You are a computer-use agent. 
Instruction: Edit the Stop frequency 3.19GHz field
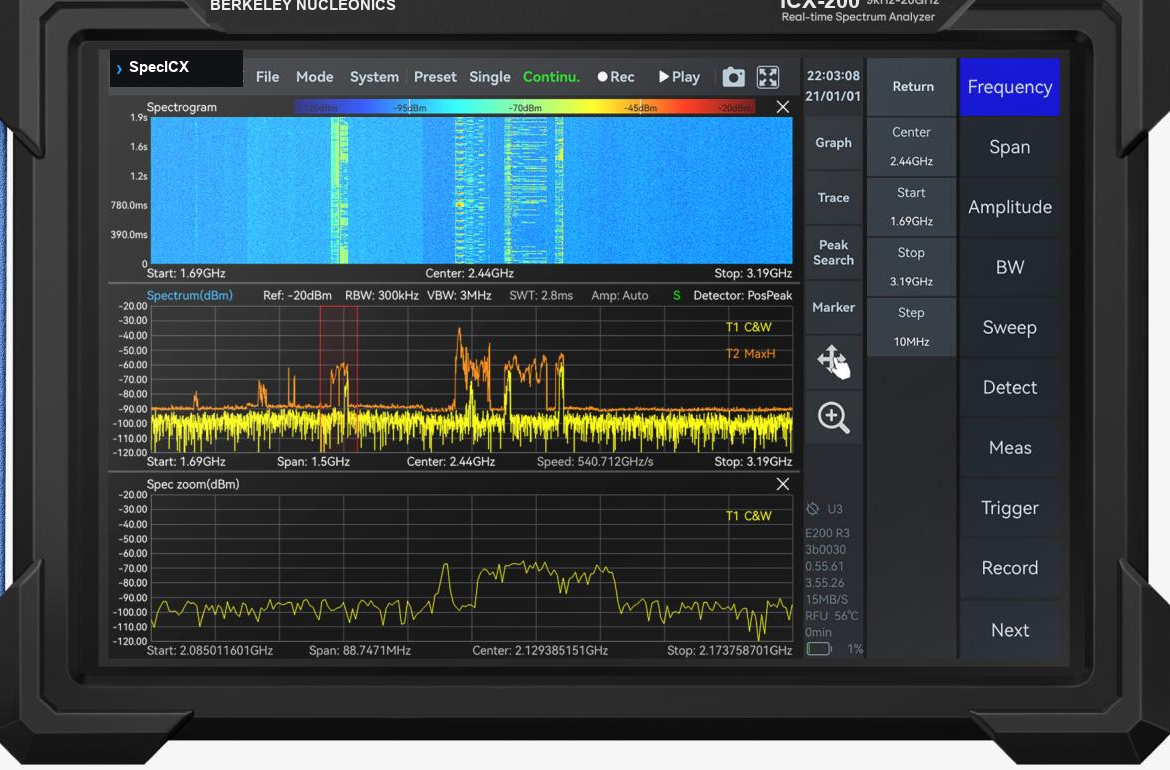tap(912, 267)
